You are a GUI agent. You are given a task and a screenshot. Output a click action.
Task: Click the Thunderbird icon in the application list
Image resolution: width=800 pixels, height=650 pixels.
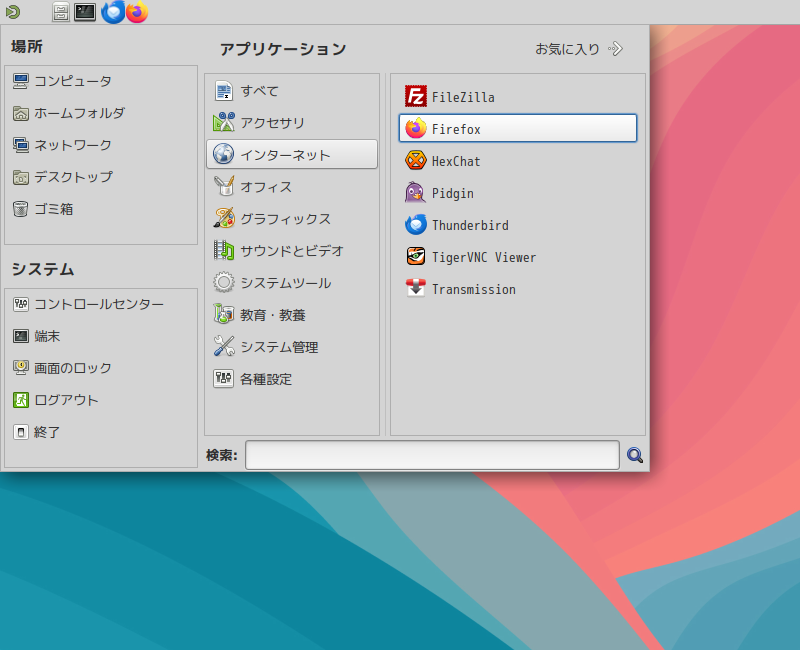click(415, 224)
